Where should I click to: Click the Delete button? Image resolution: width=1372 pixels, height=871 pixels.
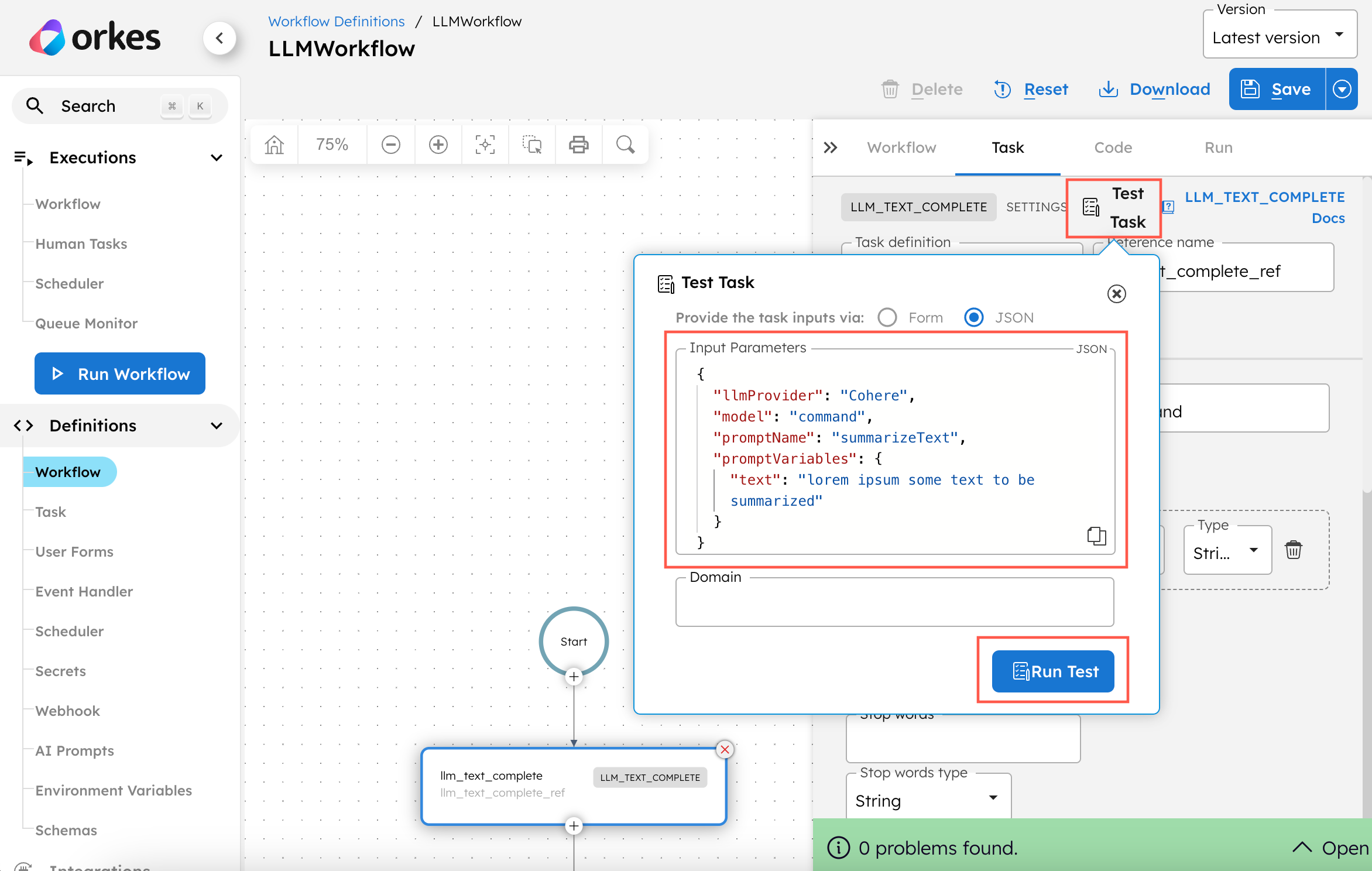(x=922, y=89)
